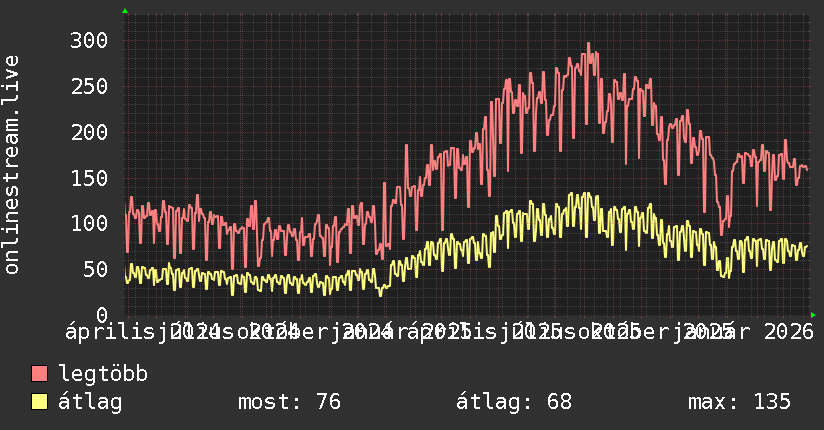Click the green arrow at x-axis end
824x430 pixels.
pos(813,315)
